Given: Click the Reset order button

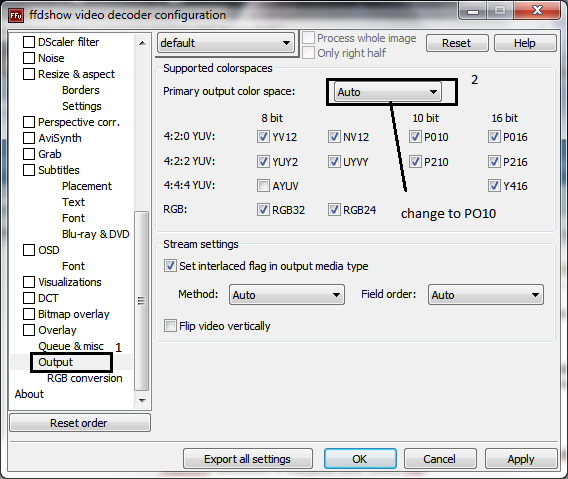Looking at the screenshot, I should coord(79,423).
